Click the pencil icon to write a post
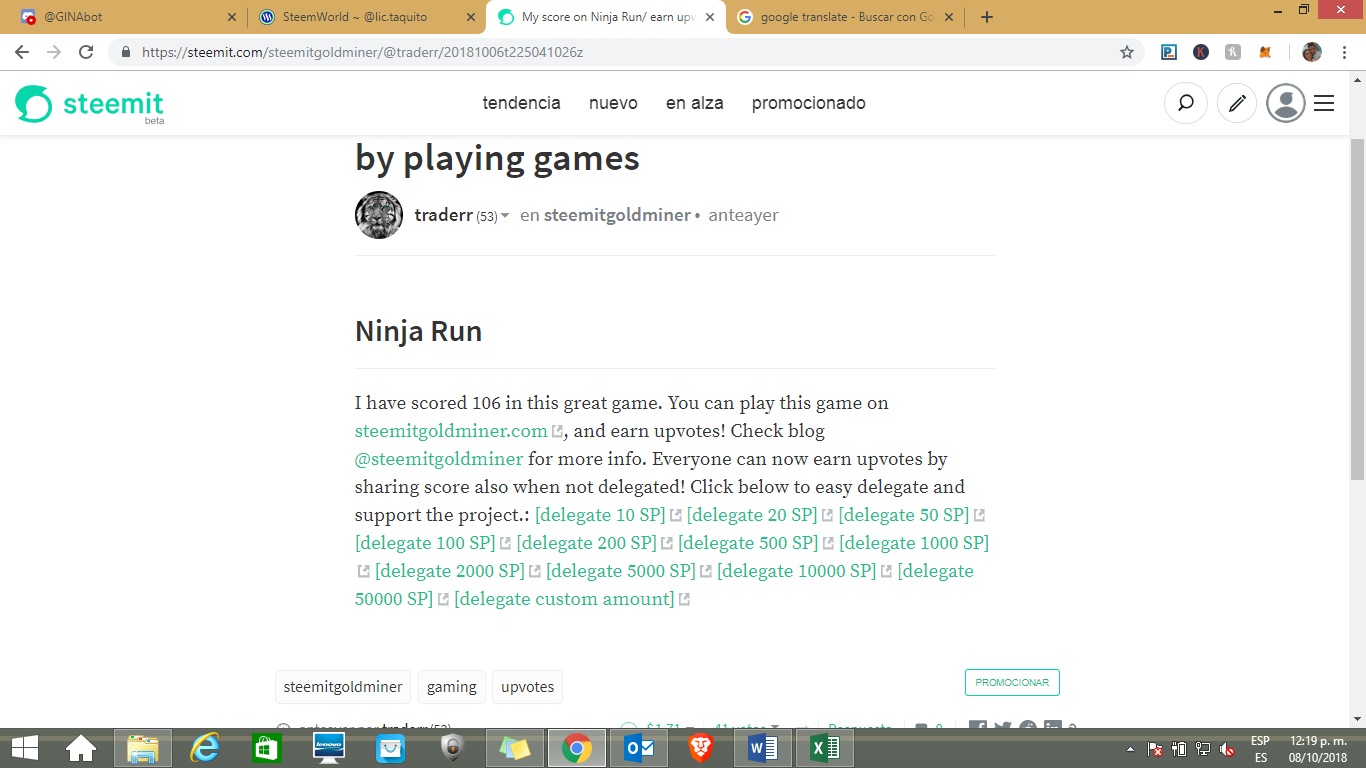 (1237, 103)
